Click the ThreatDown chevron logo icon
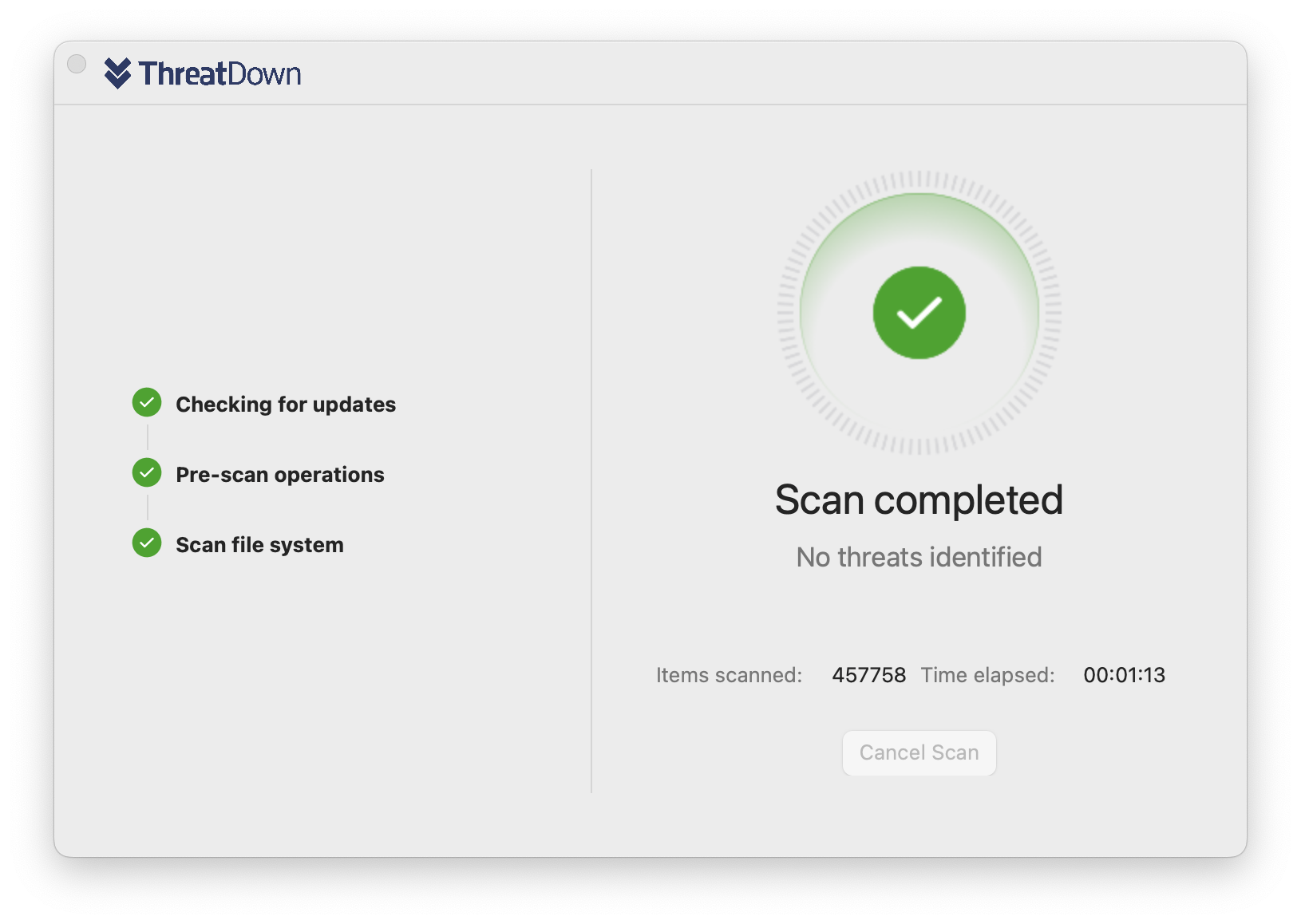Screen dimensions: 1301x924 coord(117,73)
